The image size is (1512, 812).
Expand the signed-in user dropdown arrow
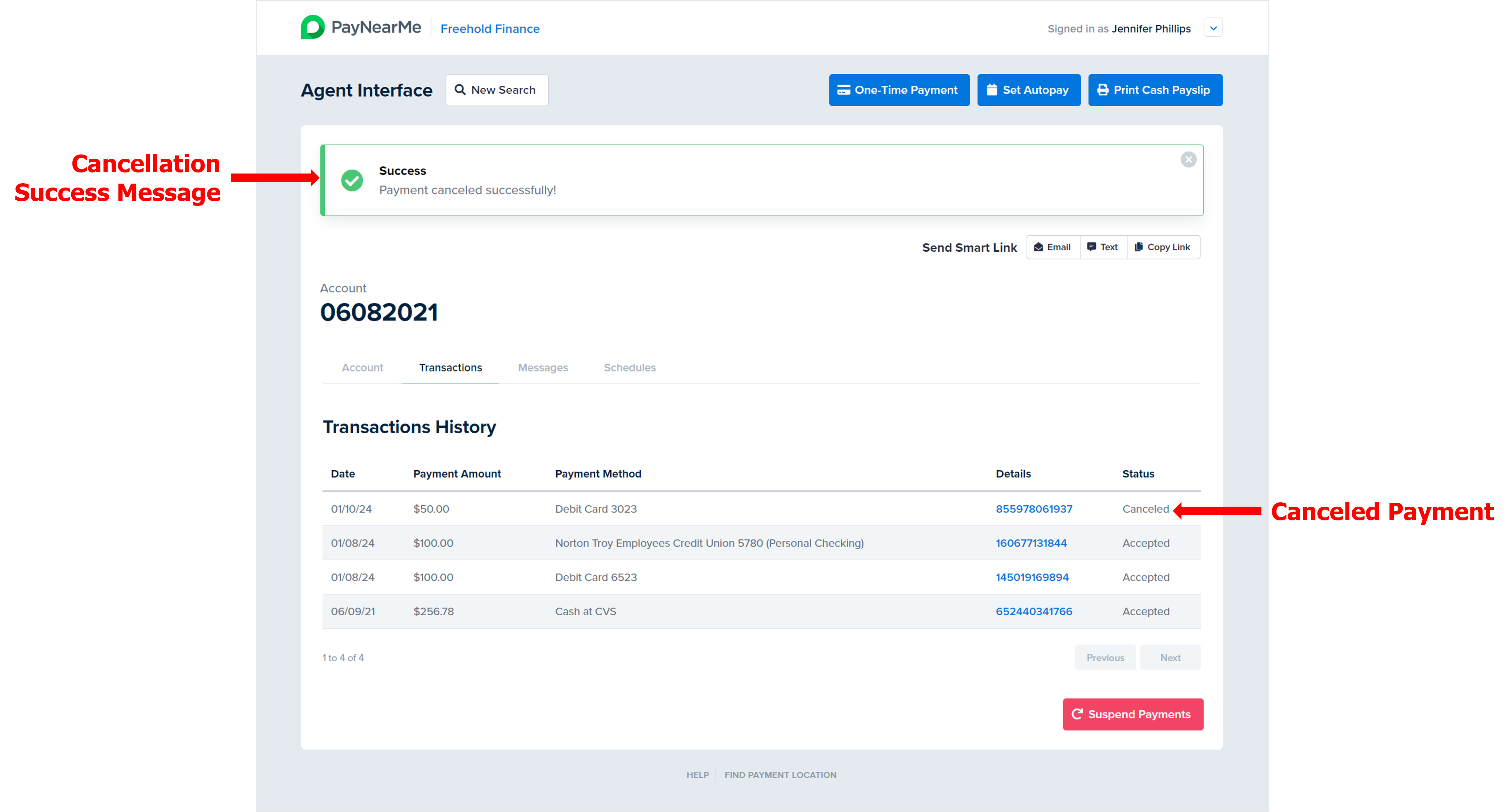1213,28
